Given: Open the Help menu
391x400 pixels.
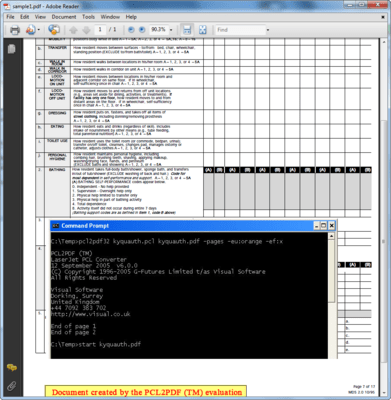Looking at the screenshot, I should (x=131, y=17).
